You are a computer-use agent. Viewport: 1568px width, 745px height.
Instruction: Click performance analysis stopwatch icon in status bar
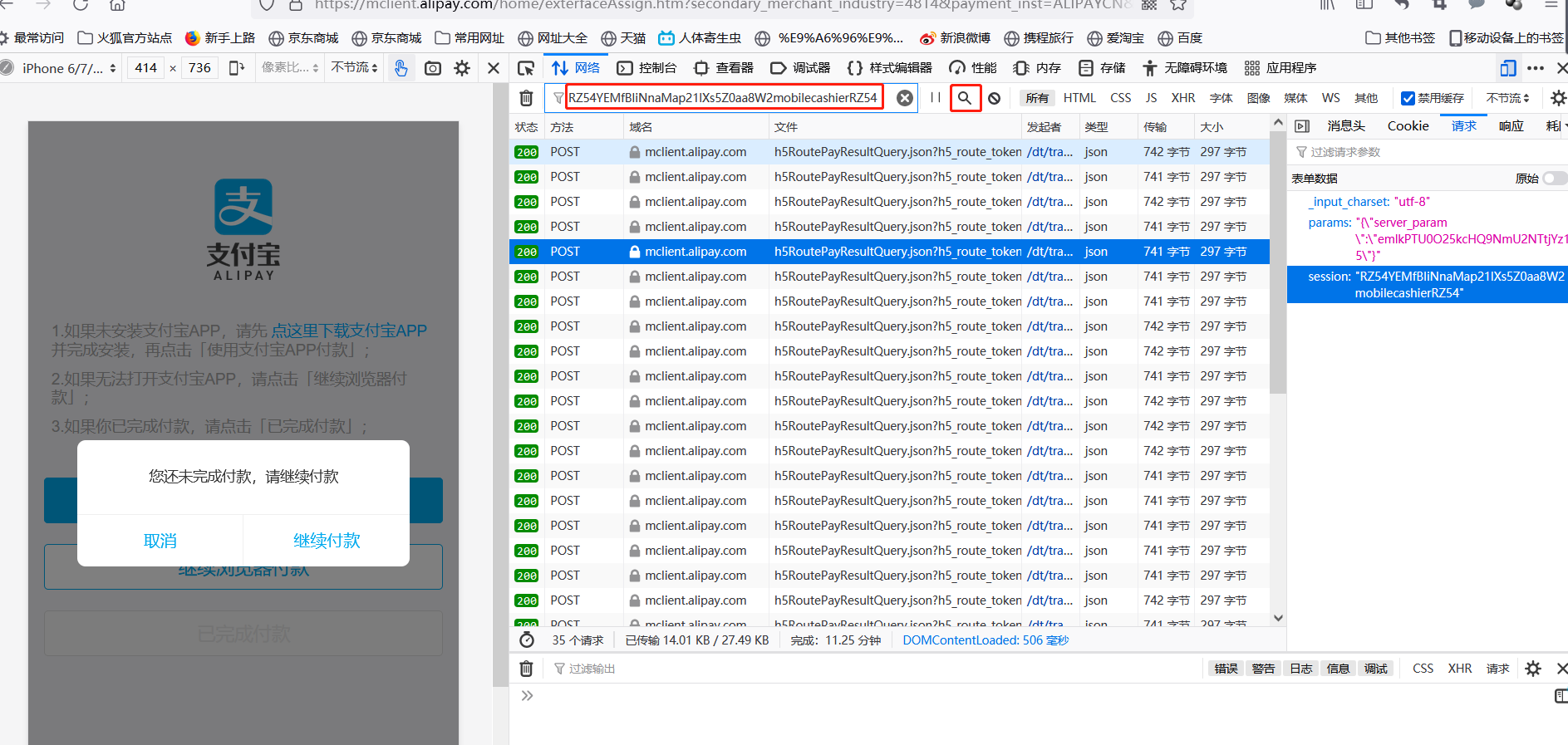click(x=527, y=640)
